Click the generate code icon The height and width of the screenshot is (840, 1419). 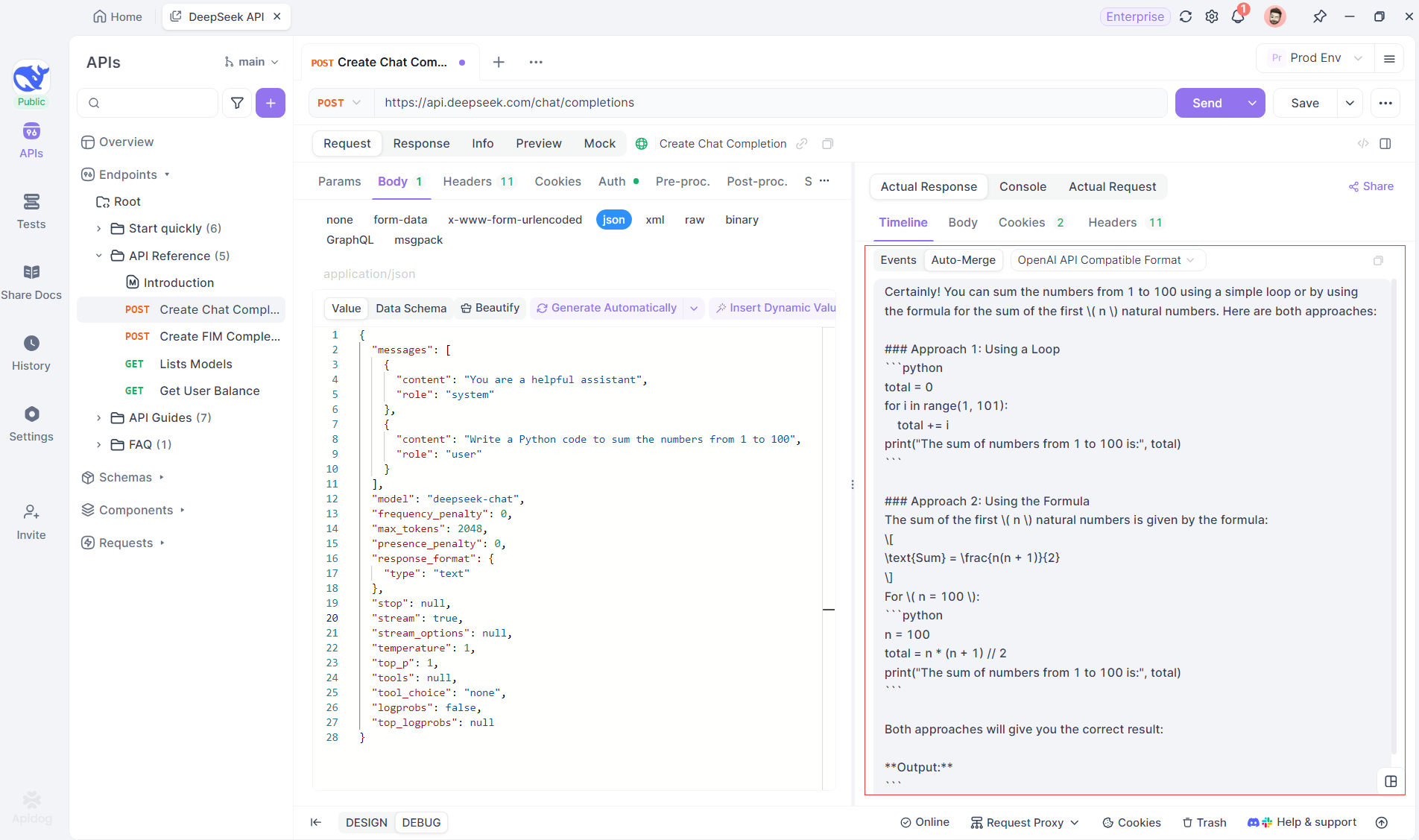tap(1363, 144)
